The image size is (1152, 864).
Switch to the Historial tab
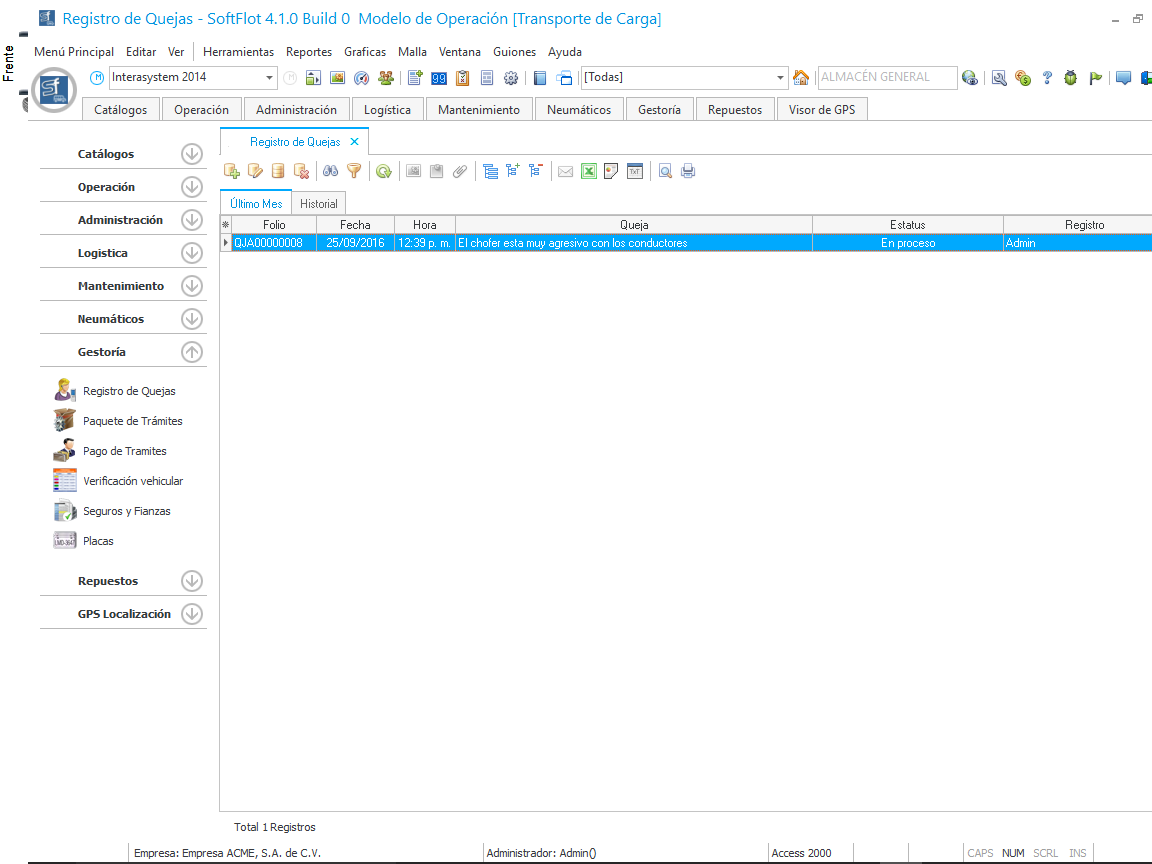tap(319, 204)
